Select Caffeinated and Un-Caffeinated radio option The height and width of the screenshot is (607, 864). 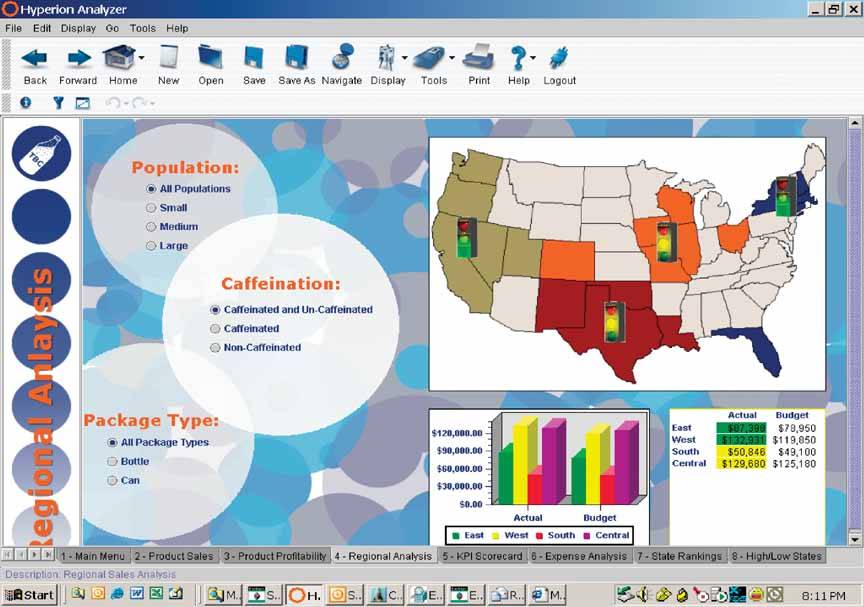point(215,310)
